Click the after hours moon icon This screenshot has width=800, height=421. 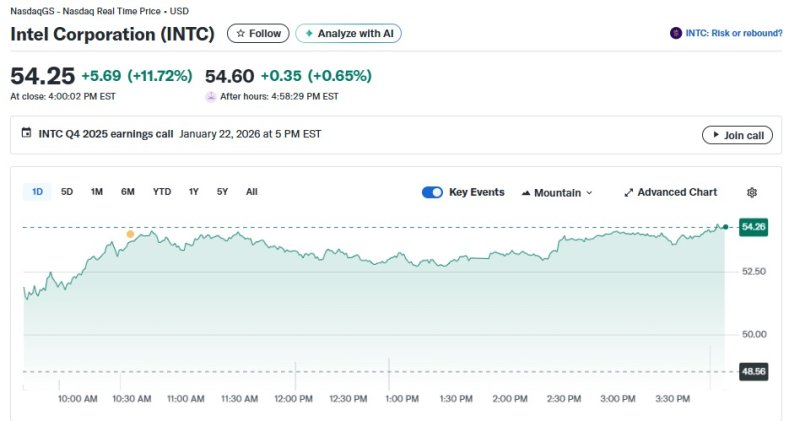(210, 97)
